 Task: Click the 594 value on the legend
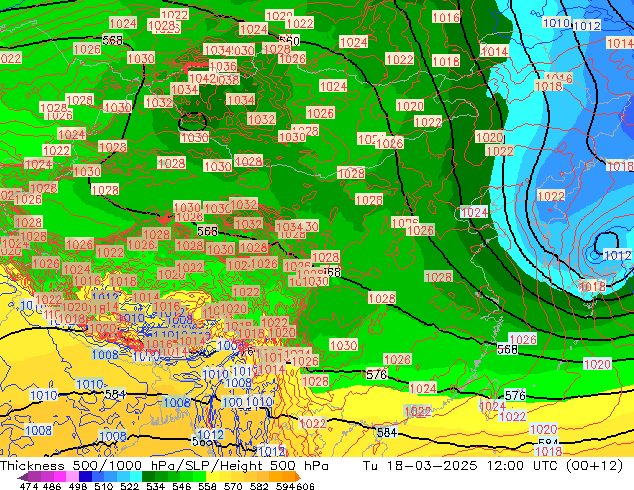click(285, 486)
